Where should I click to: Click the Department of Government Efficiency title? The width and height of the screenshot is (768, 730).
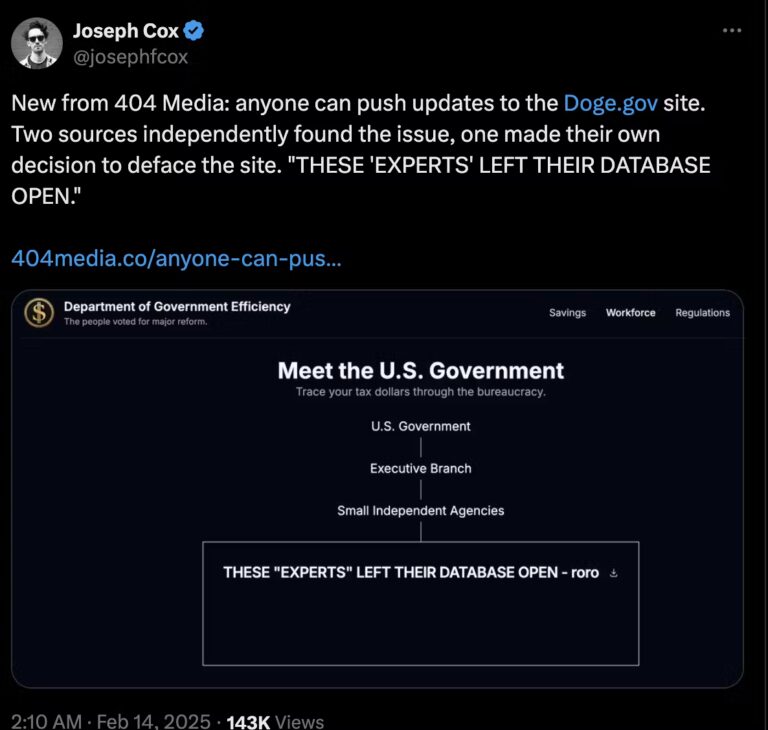[x=177, y=307]
